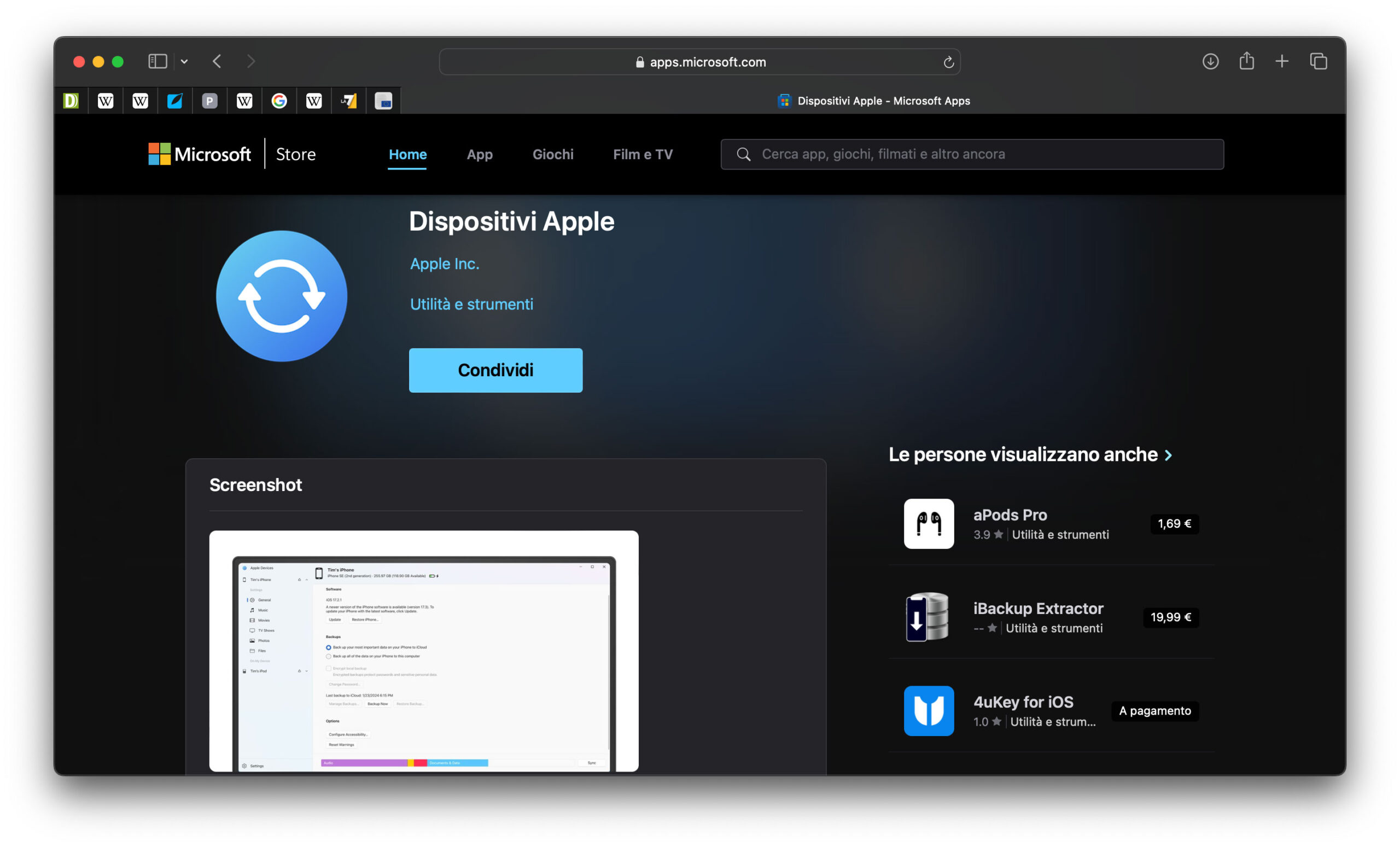The width and height of the screenshot is (1400, 847).
Task: Show the tab overview icon
Action: click(1318, 61)
